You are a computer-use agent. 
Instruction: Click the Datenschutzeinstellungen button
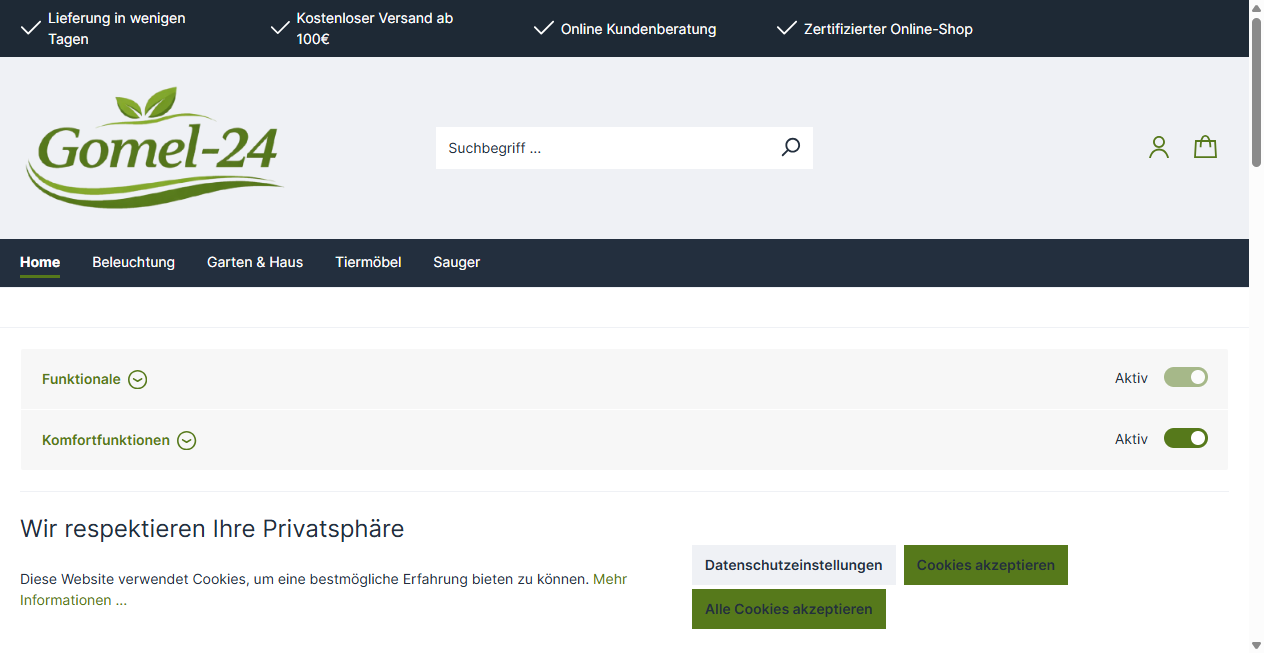(x=793, y=564)
